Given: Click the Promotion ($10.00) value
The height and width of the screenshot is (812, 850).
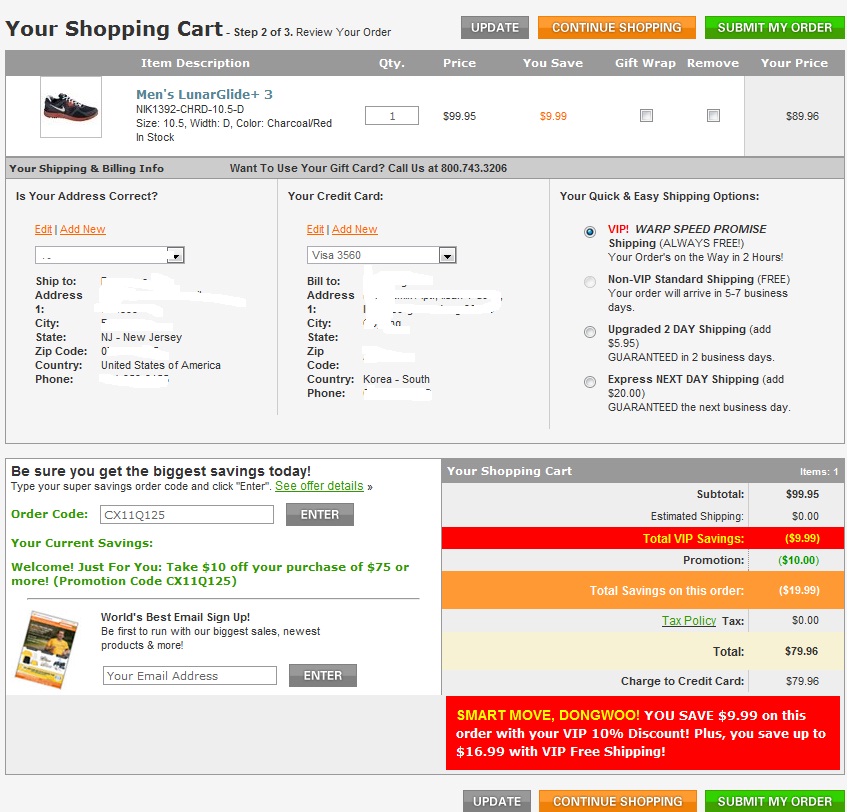Looking at the screenshot, I should [799, 560].
